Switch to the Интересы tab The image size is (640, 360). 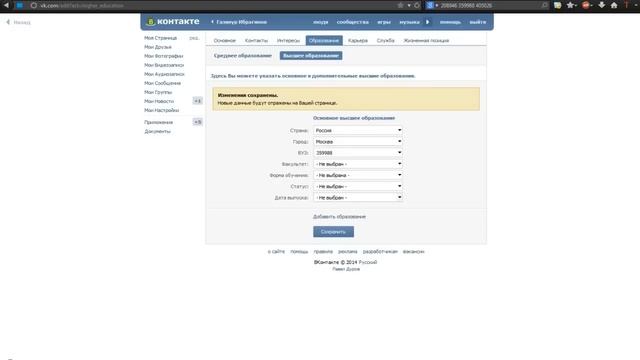coord(288,40)
